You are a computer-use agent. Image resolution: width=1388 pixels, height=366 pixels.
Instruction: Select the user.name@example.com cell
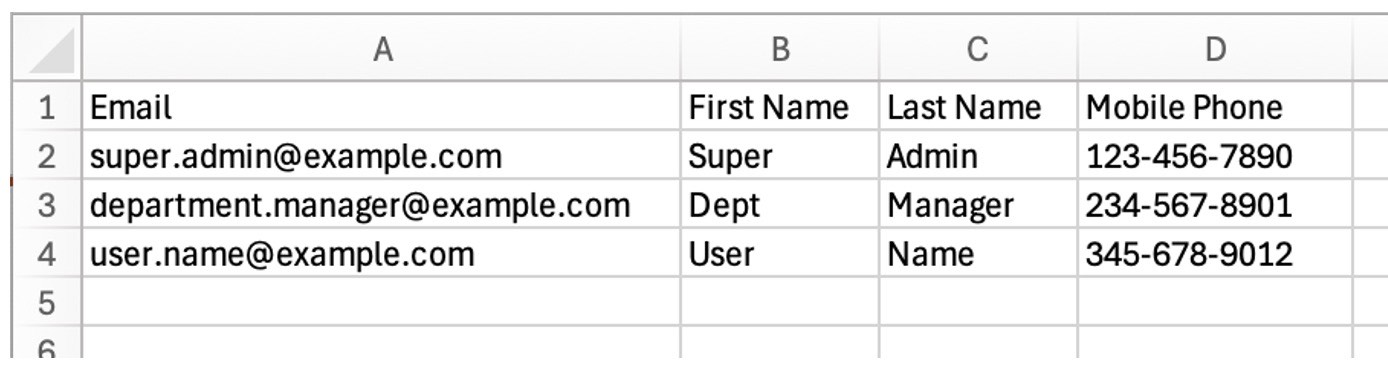pyautogui.click(x=381, y=253)
